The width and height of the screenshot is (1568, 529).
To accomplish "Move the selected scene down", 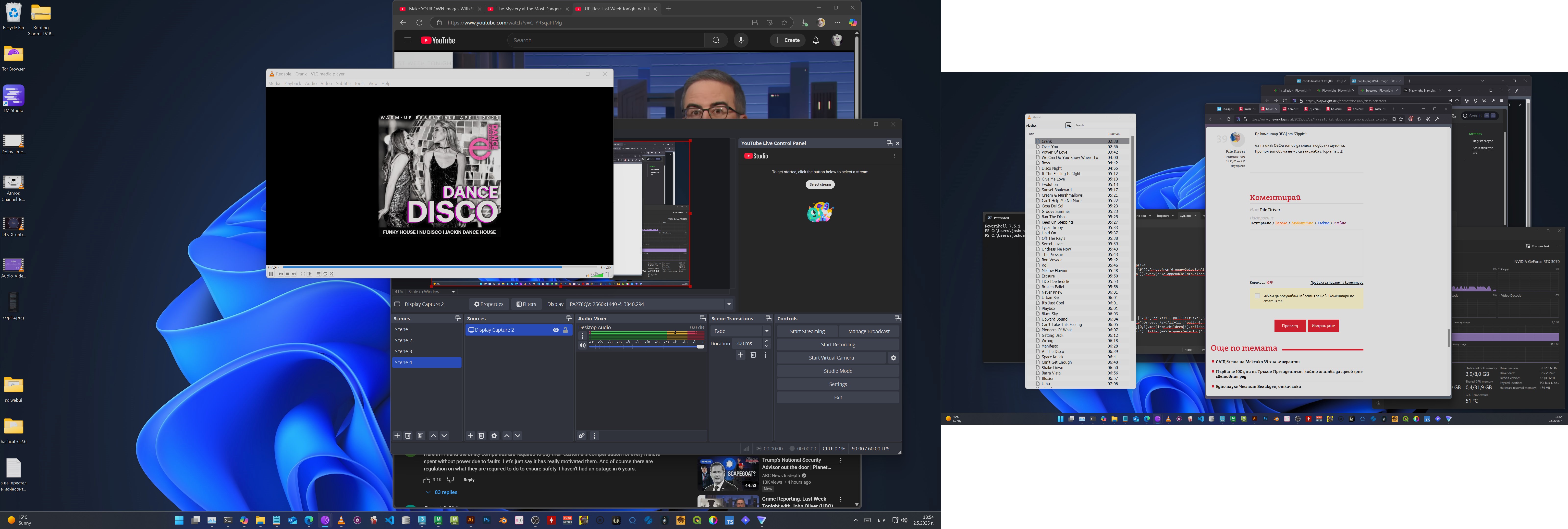I will [444, 436].
